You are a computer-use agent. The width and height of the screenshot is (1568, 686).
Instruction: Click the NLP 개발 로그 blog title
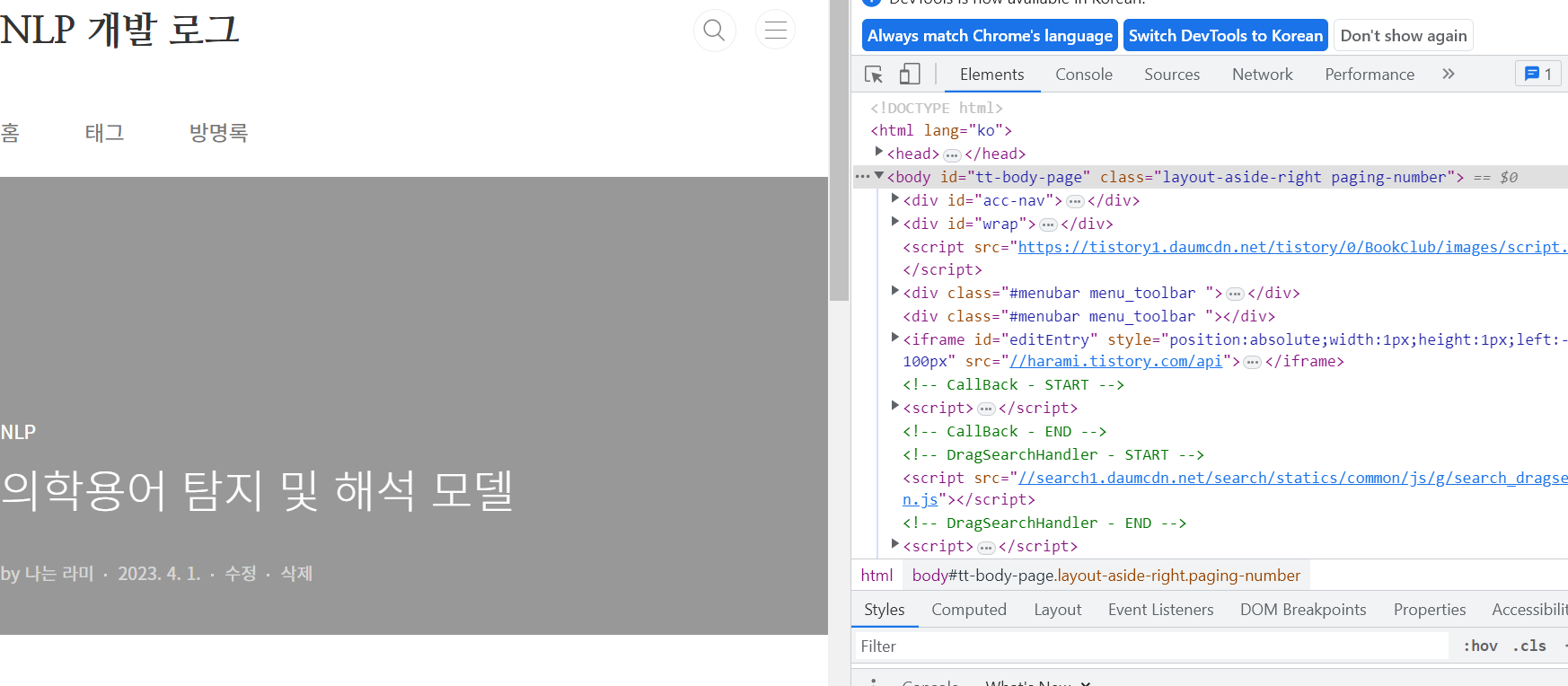point(120,30)
